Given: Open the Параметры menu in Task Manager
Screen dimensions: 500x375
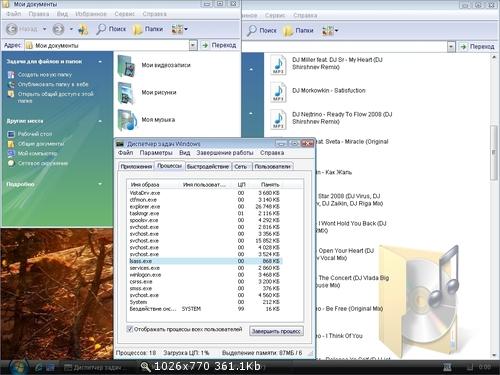Looking at the screenshot, I should [x=156, y=153].
